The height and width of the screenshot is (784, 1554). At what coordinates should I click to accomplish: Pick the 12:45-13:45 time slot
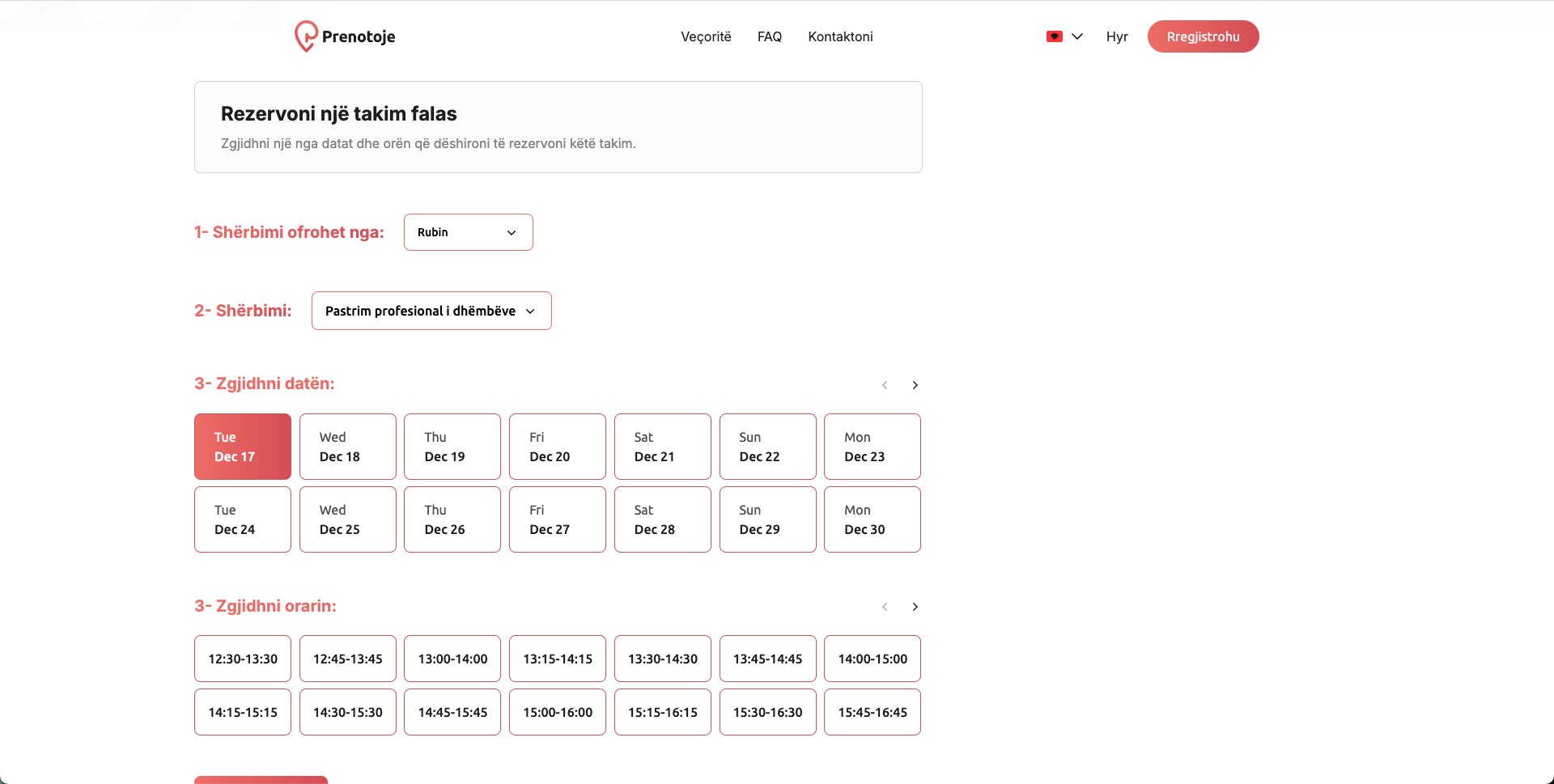pos(348,659)
